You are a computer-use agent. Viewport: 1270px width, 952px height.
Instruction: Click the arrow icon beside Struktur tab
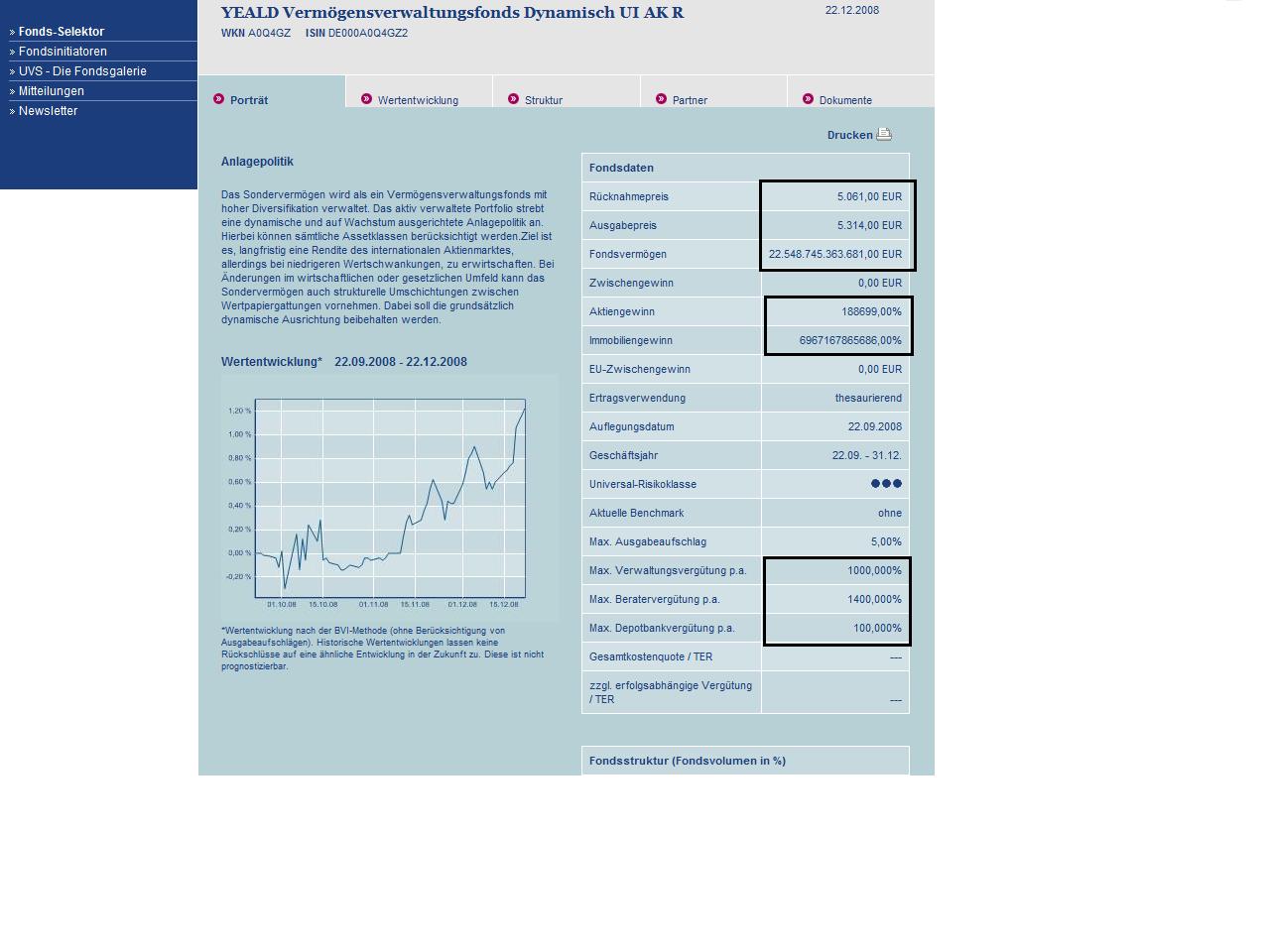513,98
